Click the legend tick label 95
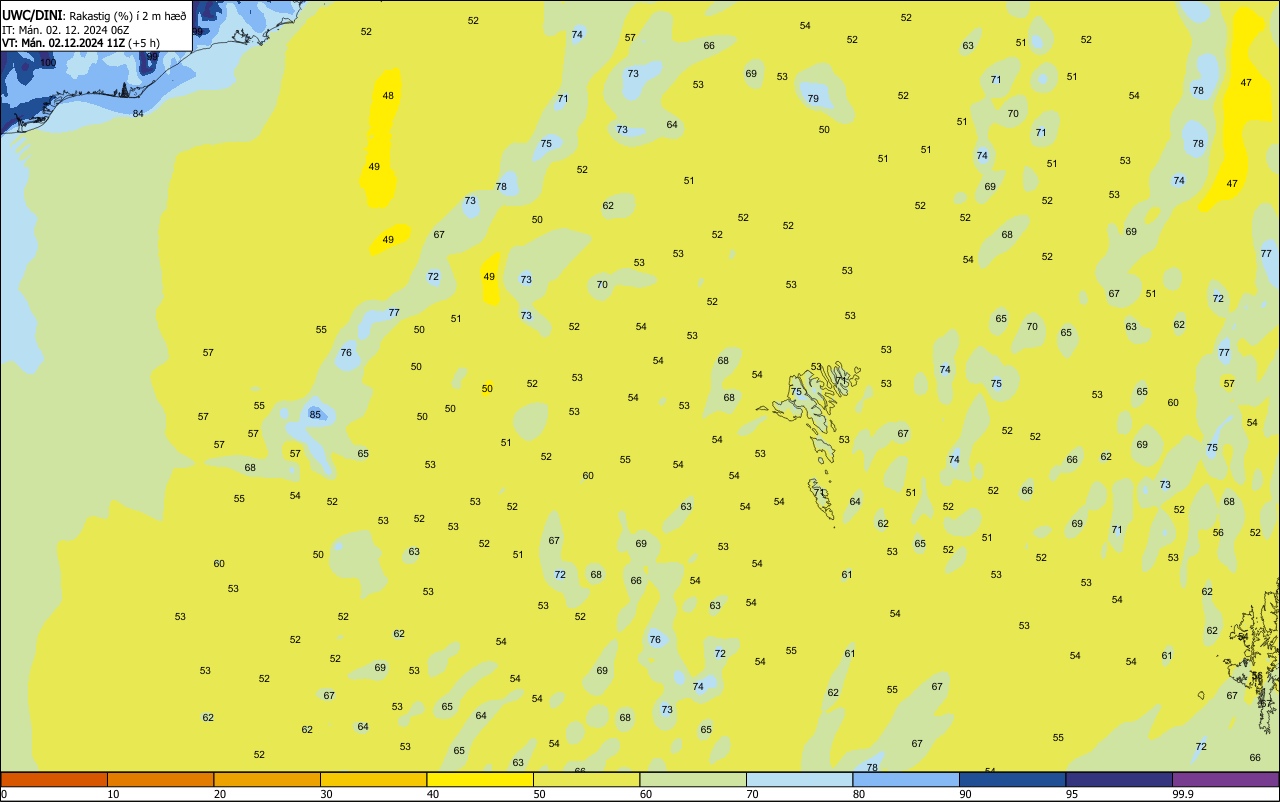The image size is (1280, 802). 1072,794
